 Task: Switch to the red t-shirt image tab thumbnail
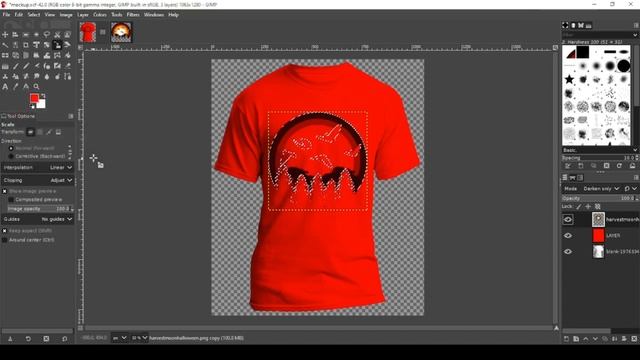point(88,32)
